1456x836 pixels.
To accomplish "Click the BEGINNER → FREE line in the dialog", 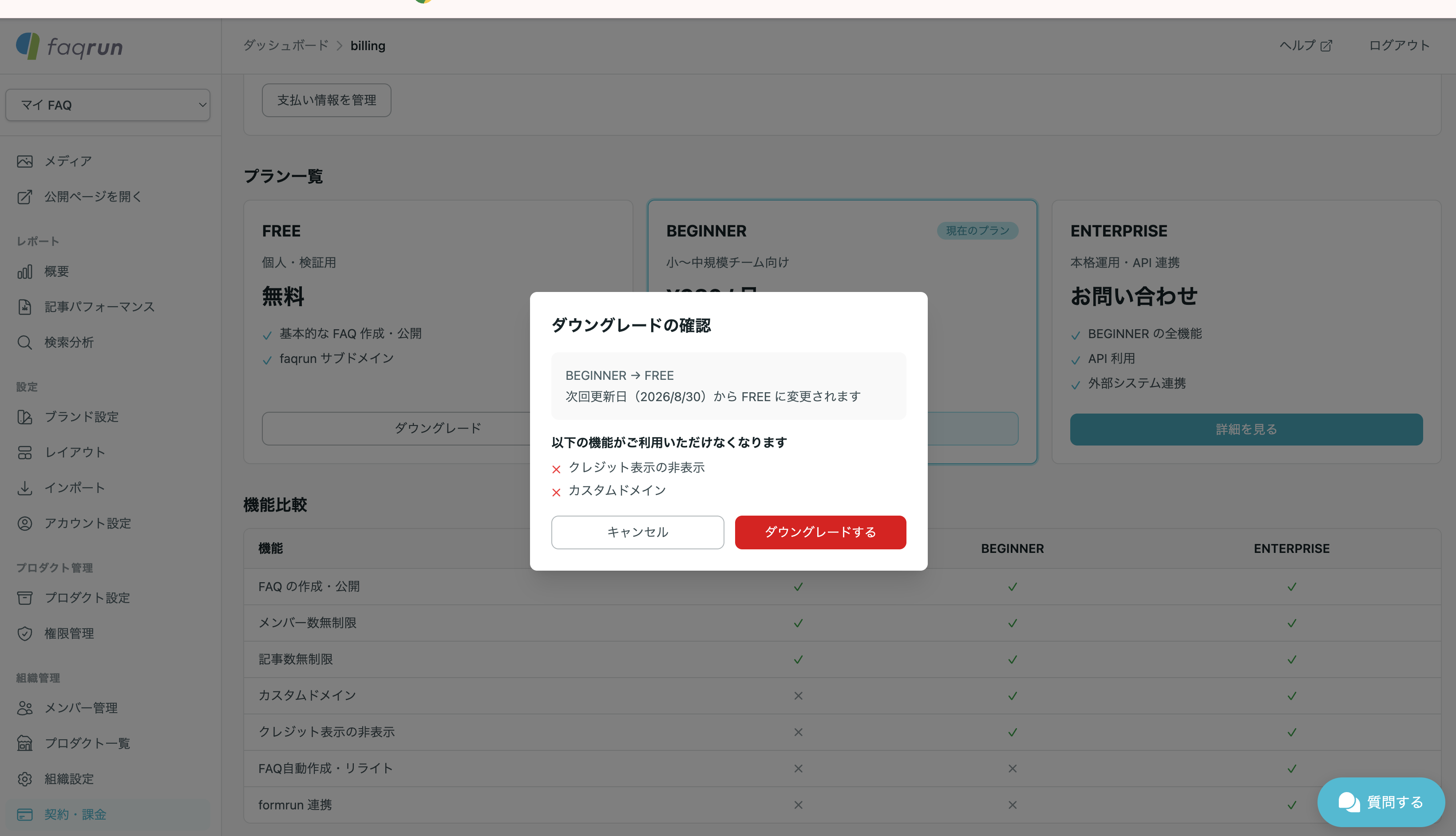I will [620, 375].
